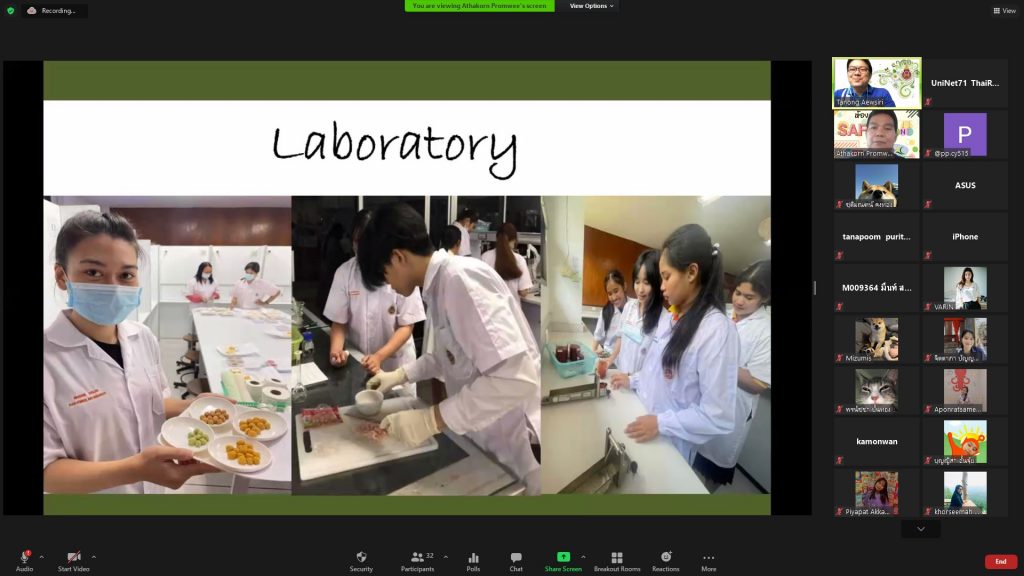
Task: Click the Recording indicator
Action: [53, 10]
